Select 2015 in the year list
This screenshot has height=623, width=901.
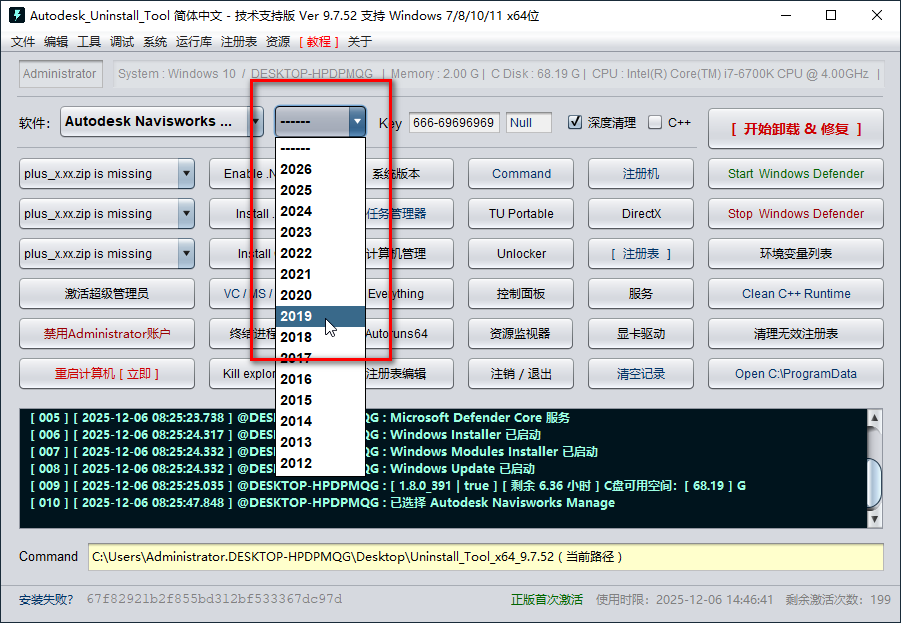pos(320,400)
